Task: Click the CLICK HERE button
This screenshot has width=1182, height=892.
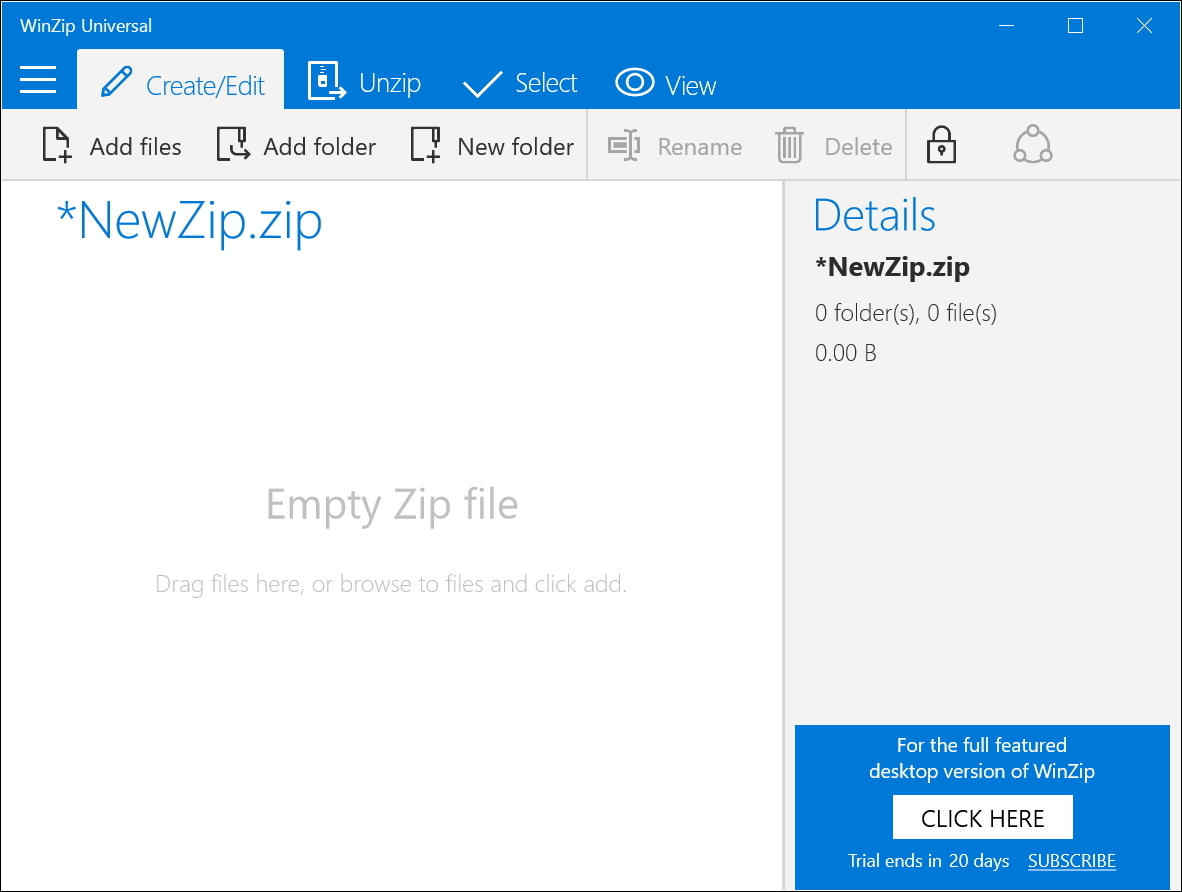Action: [x=982, y=817]
